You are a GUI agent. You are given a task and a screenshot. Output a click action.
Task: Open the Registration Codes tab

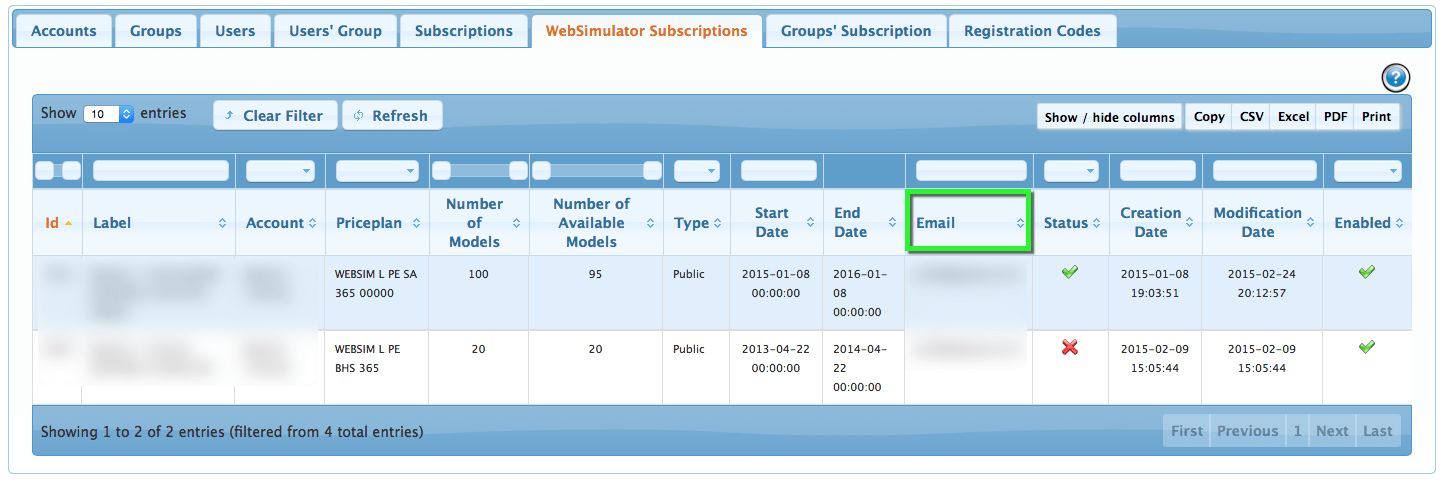tap(1032, 31)
